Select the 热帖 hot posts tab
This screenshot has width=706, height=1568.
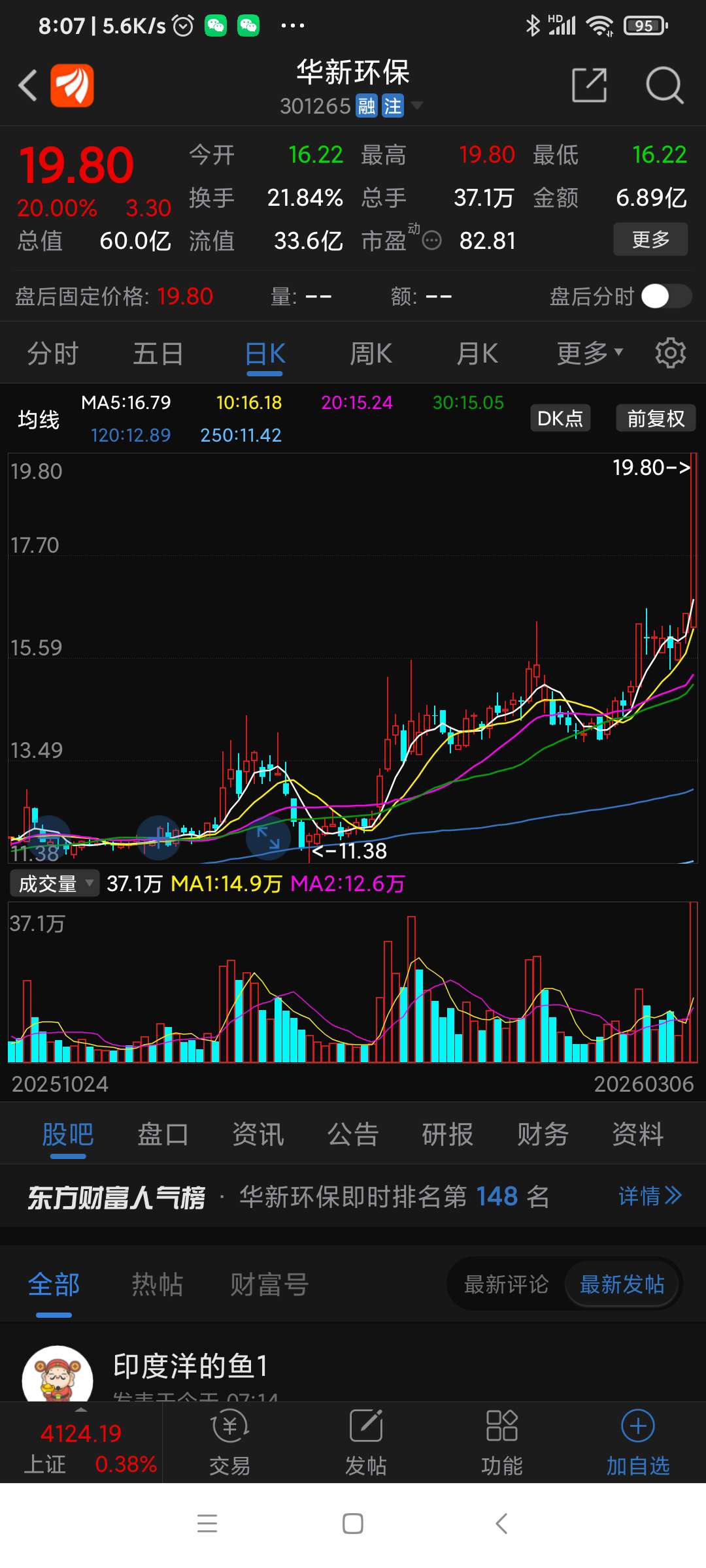point(158,1284)
